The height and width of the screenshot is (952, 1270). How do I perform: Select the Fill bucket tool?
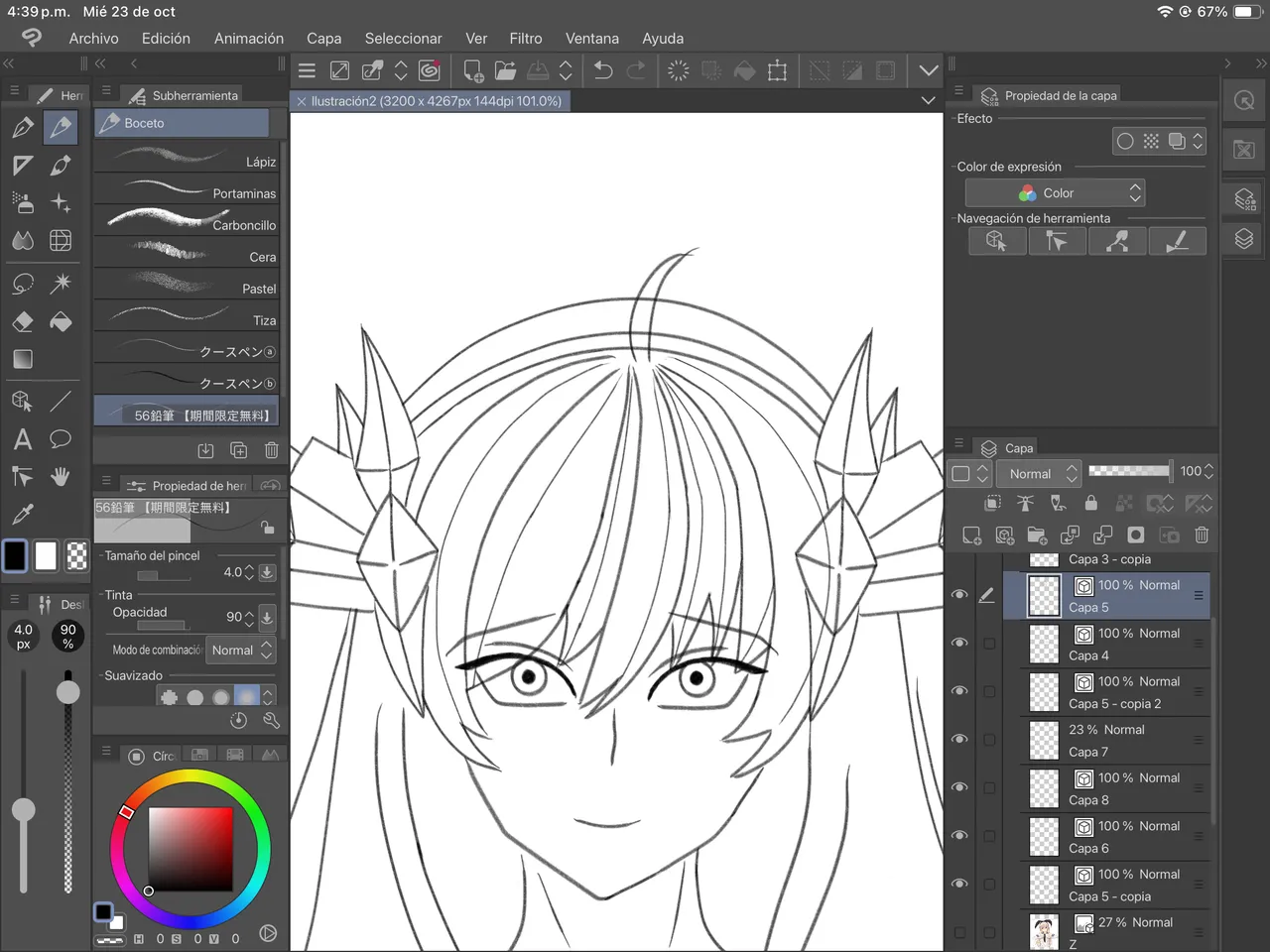[x=61, y=321]
